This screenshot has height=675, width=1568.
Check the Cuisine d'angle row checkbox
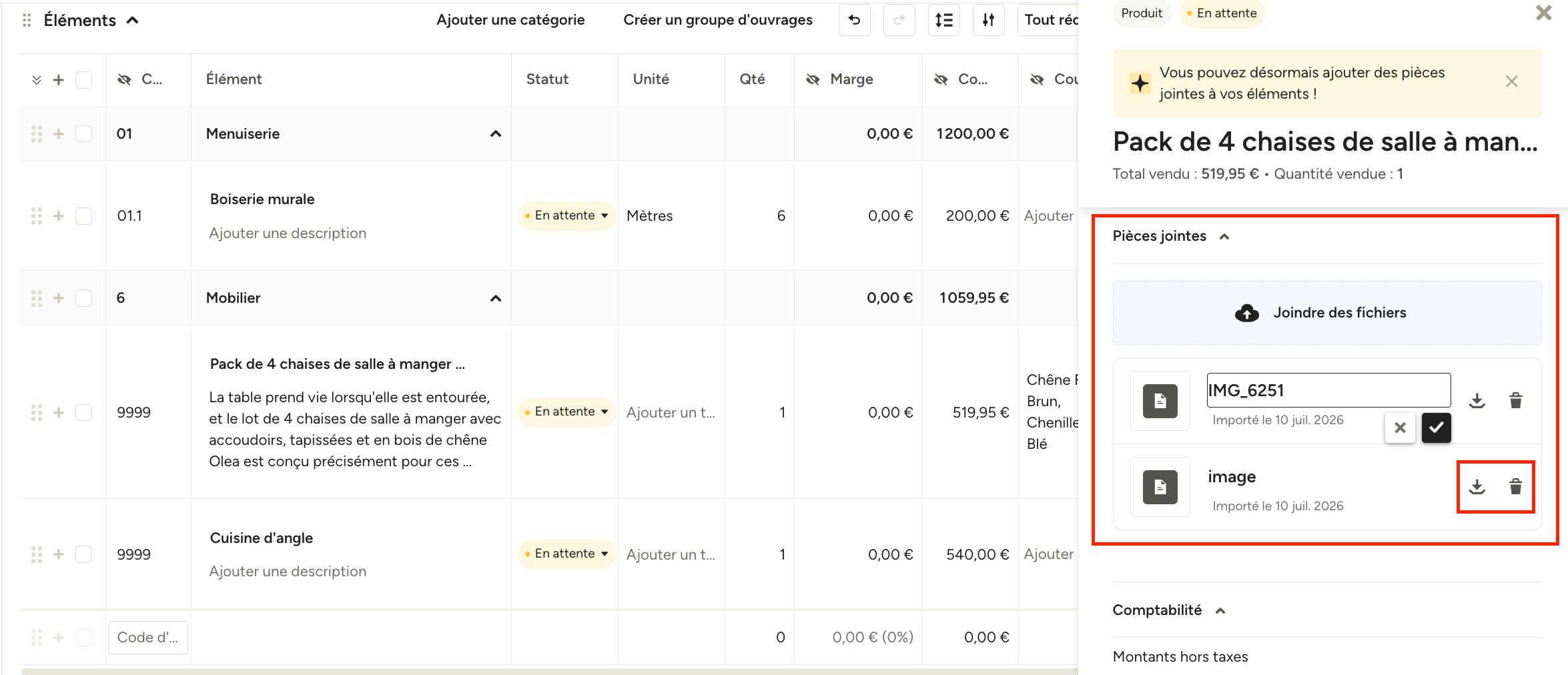tap(83, 554)
